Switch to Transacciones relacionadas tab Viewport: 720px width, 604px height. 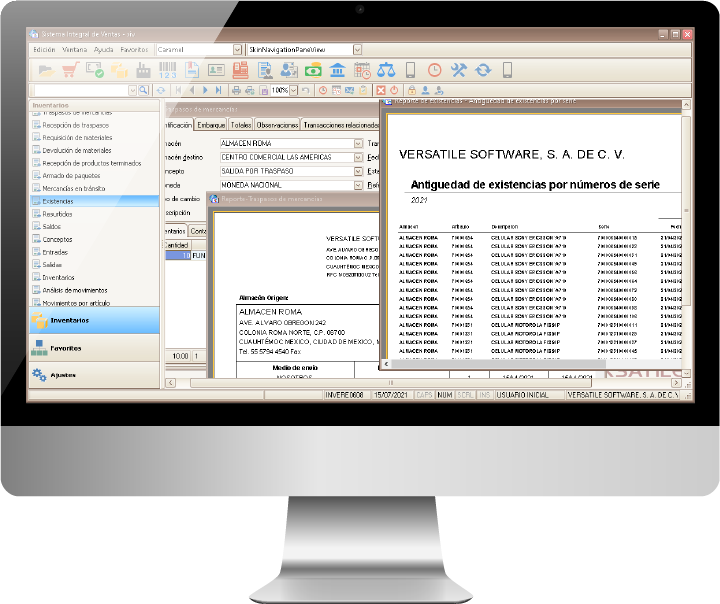point(340,125)
